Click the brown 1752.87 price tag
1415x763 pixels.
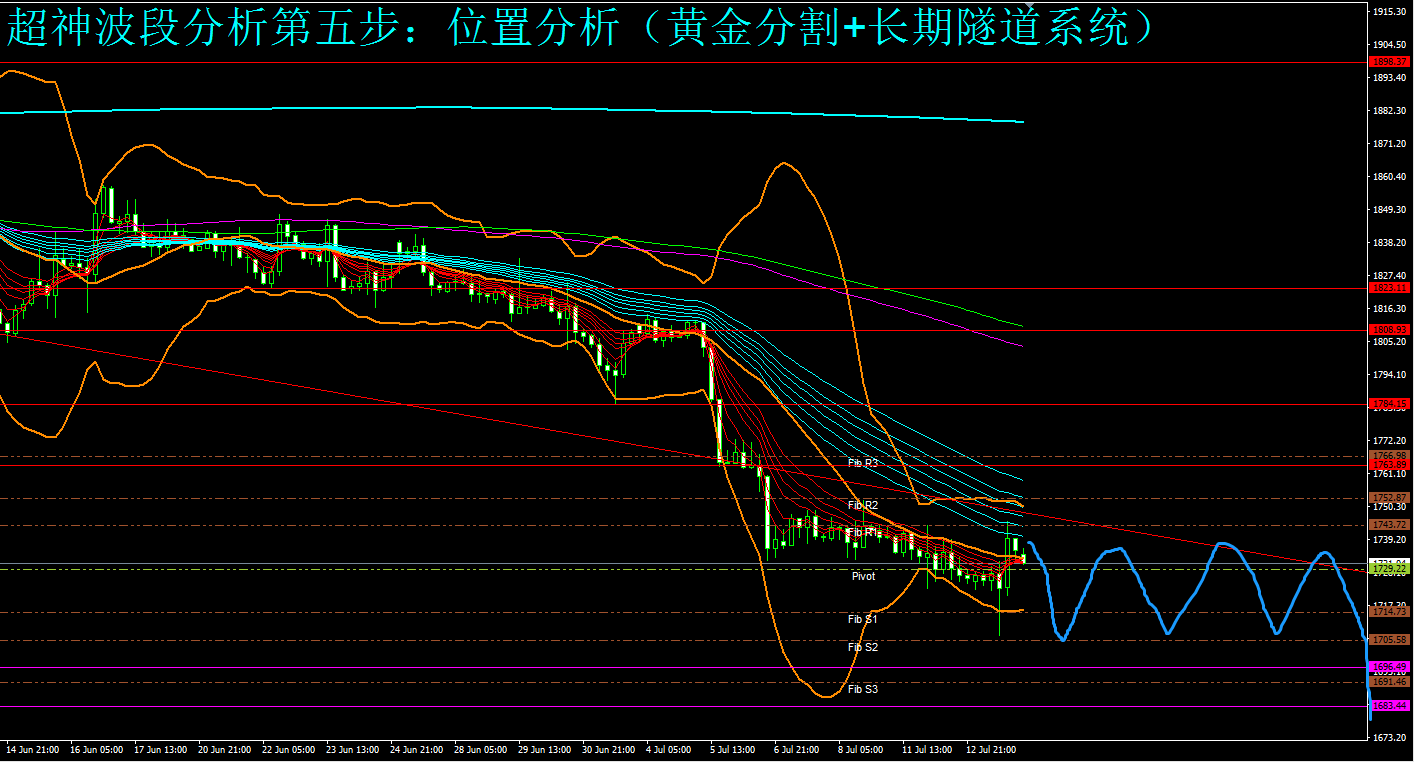1389,498
